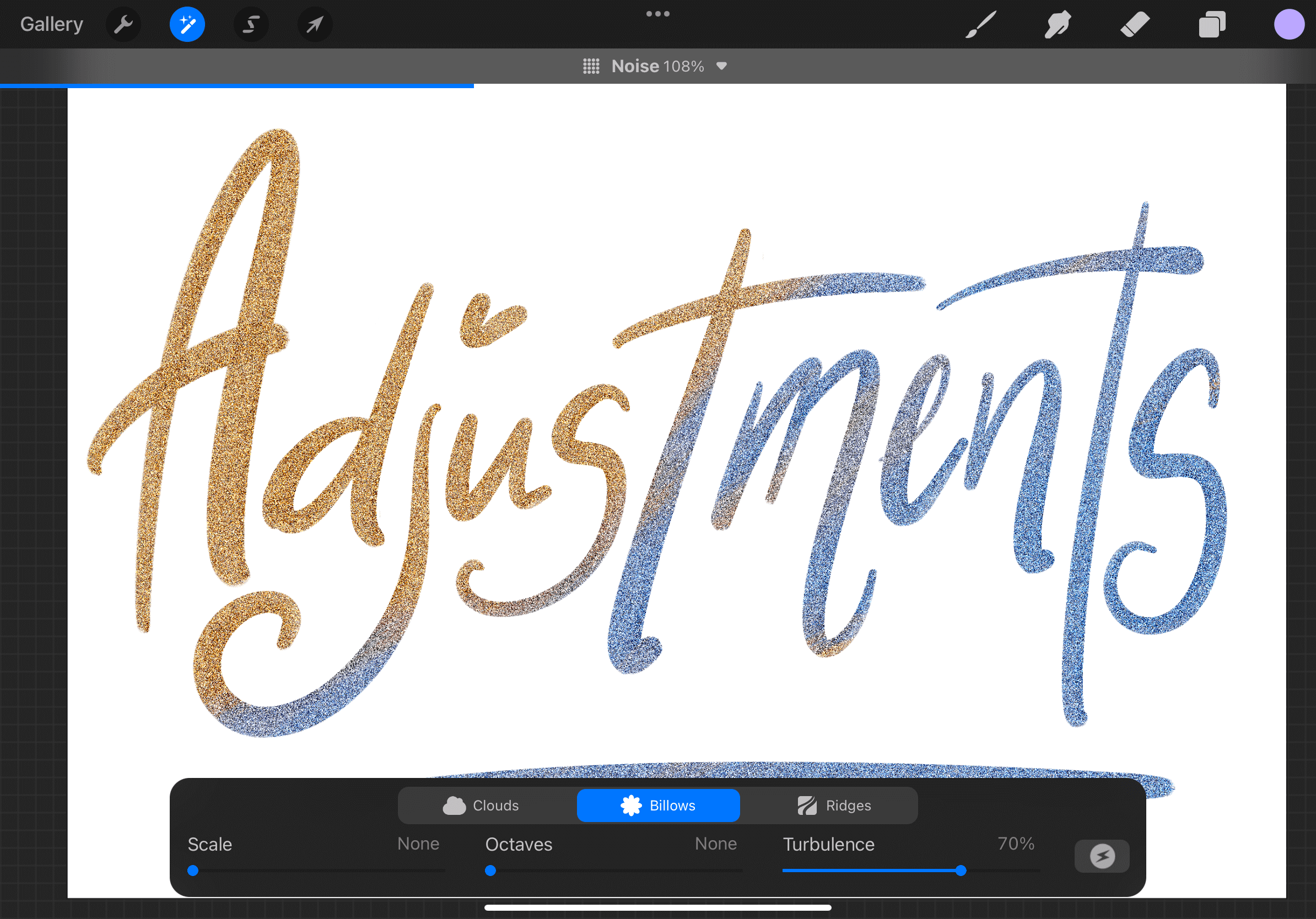Open the Layers panel
Viewport: 1316px width, 919px height.
click(x=1212, y=25)
